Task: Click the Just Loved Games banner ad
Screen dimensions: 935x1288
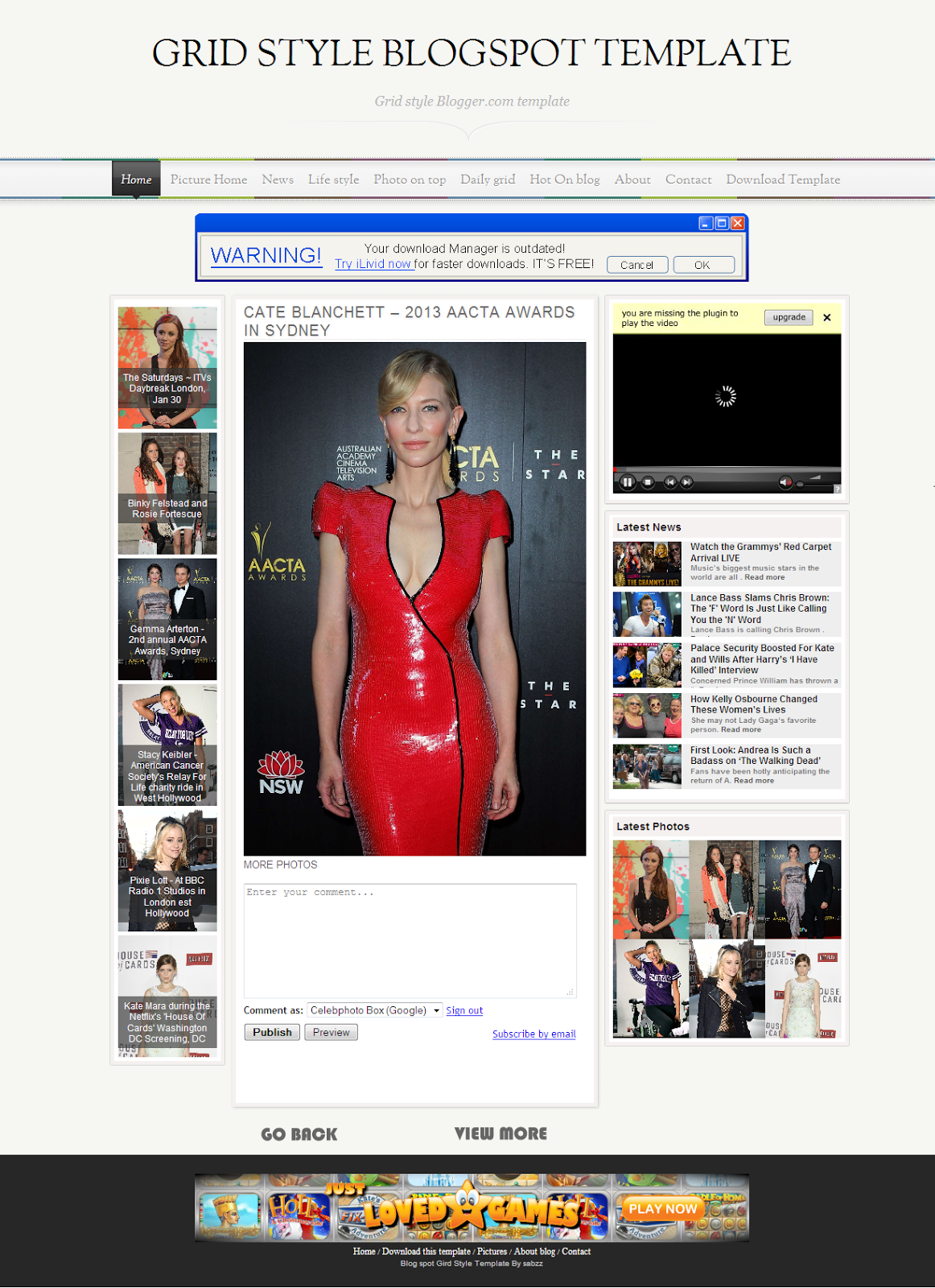Action: click(472, 1207)
